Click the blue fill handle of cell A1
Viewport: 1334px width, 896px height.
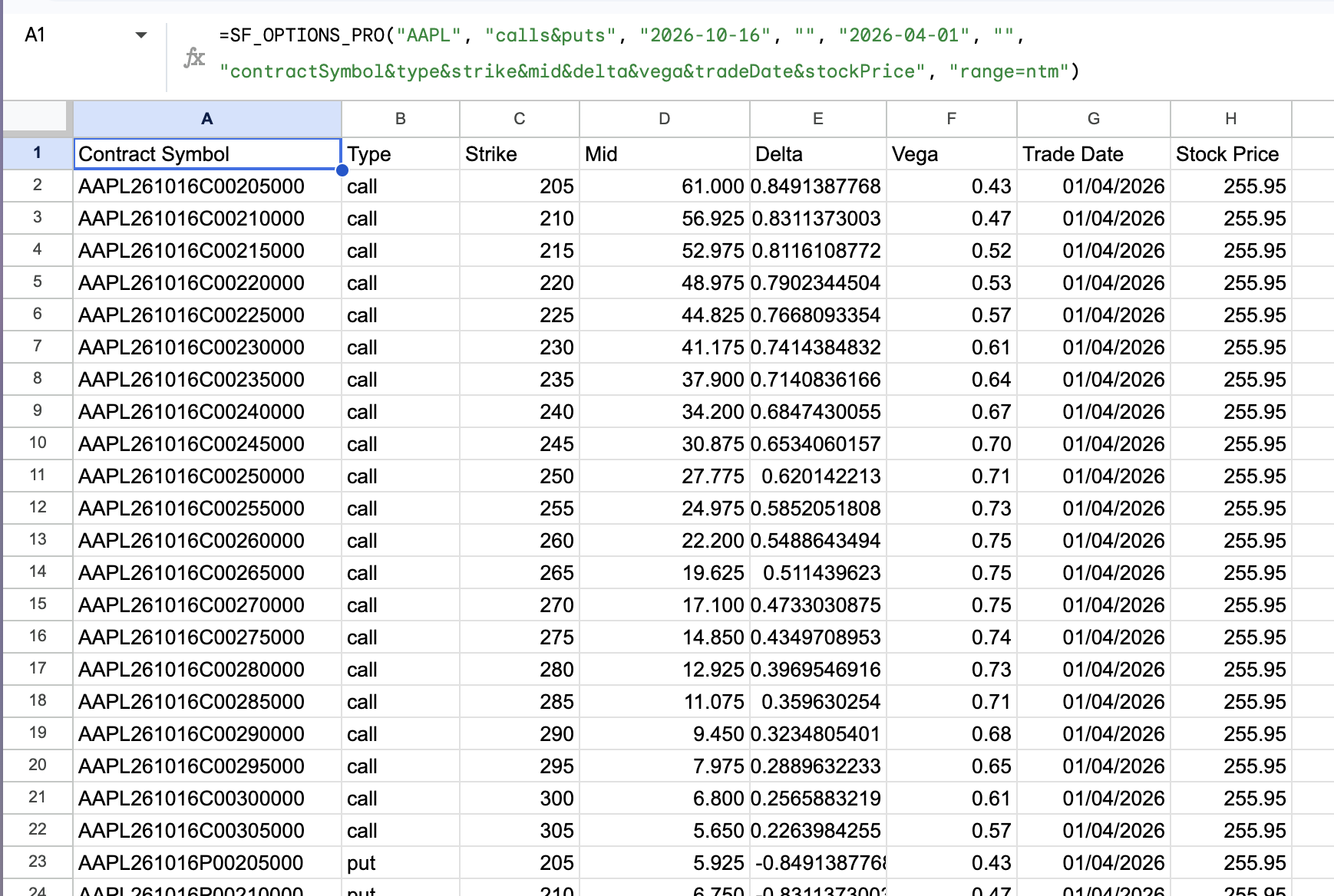point(342,170)
